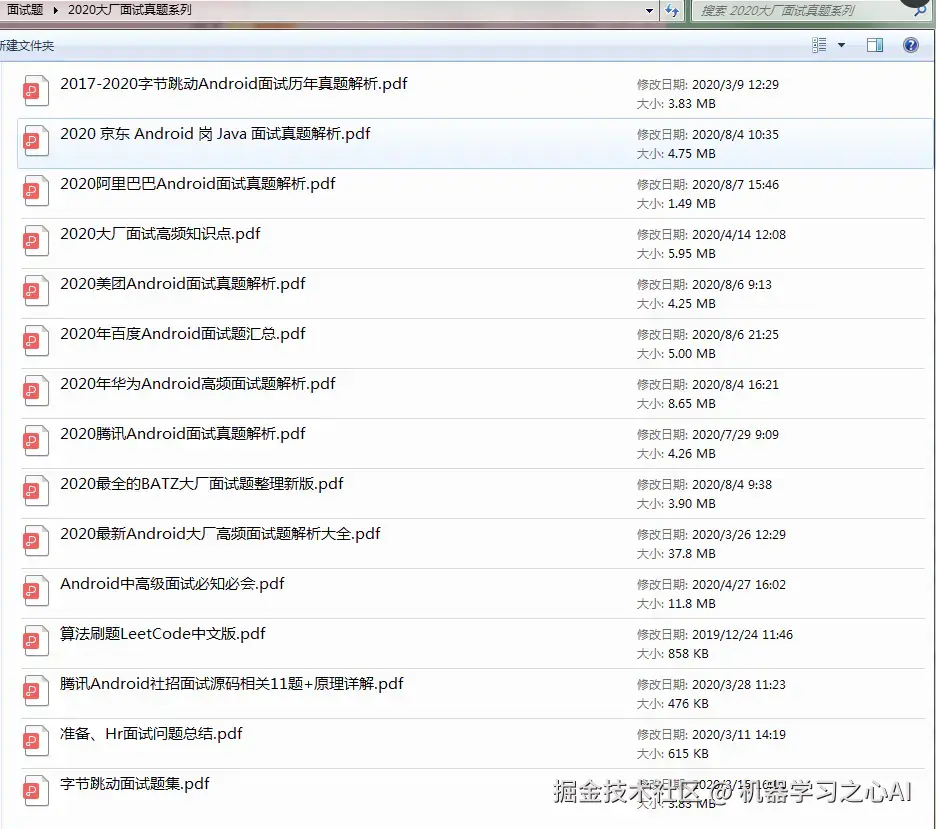Select file name Android中高级面试必知必会.pdf

[172, 584]
